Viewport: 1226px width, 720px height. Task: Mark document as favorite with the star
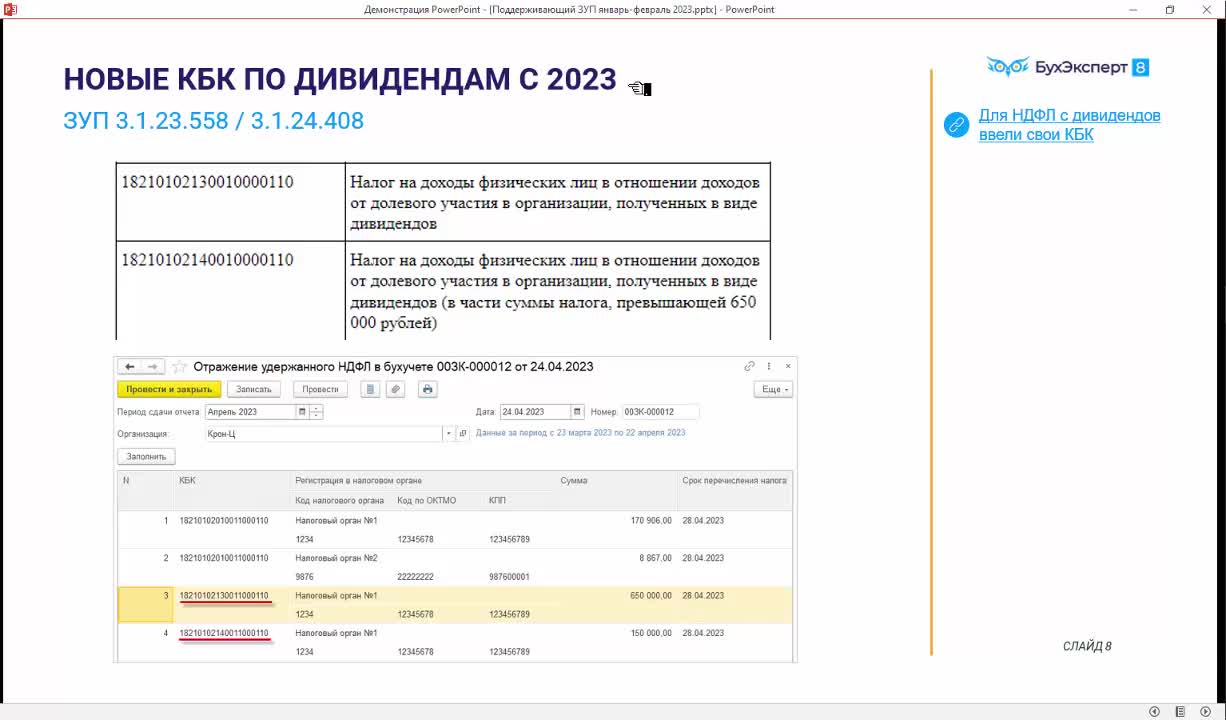pos(180,367)
